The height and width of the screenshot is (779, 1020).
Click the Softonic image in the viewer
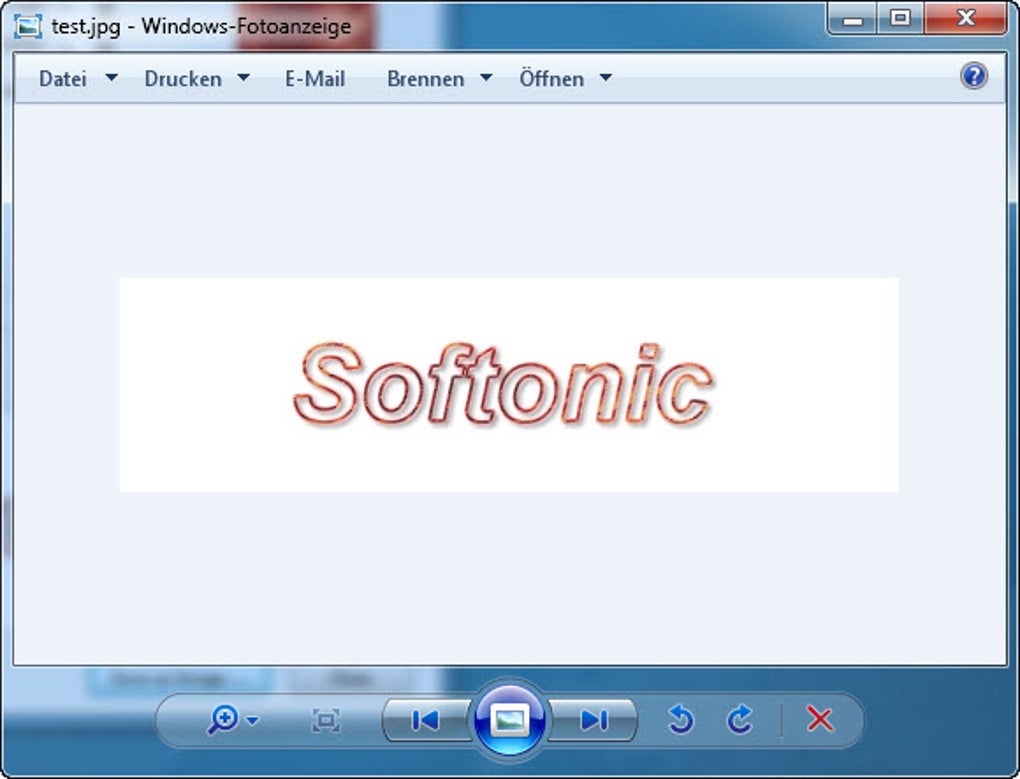pos(509,385)
